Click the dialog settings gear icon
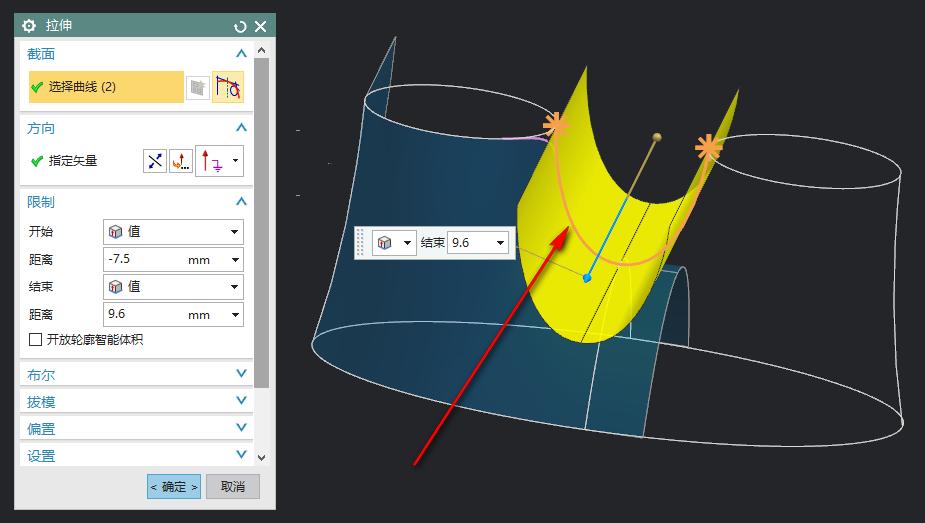 click(x=29, y=26)
